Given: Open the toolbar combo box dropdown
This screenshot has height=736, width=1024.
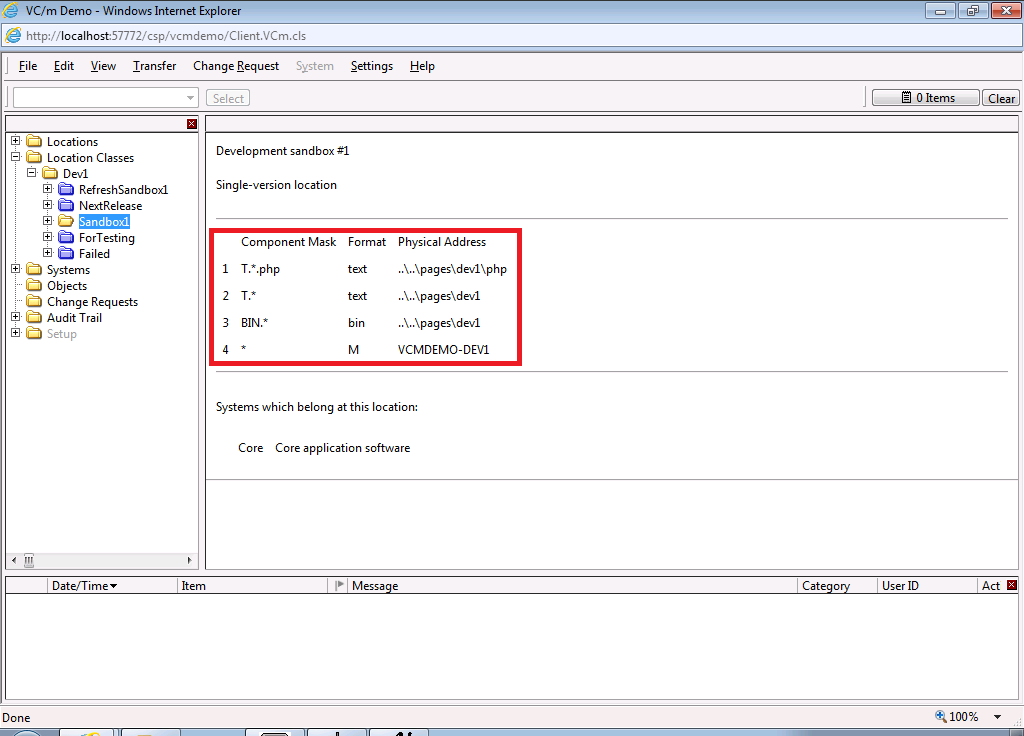Looking at the screenshot, I should [190, 98].
